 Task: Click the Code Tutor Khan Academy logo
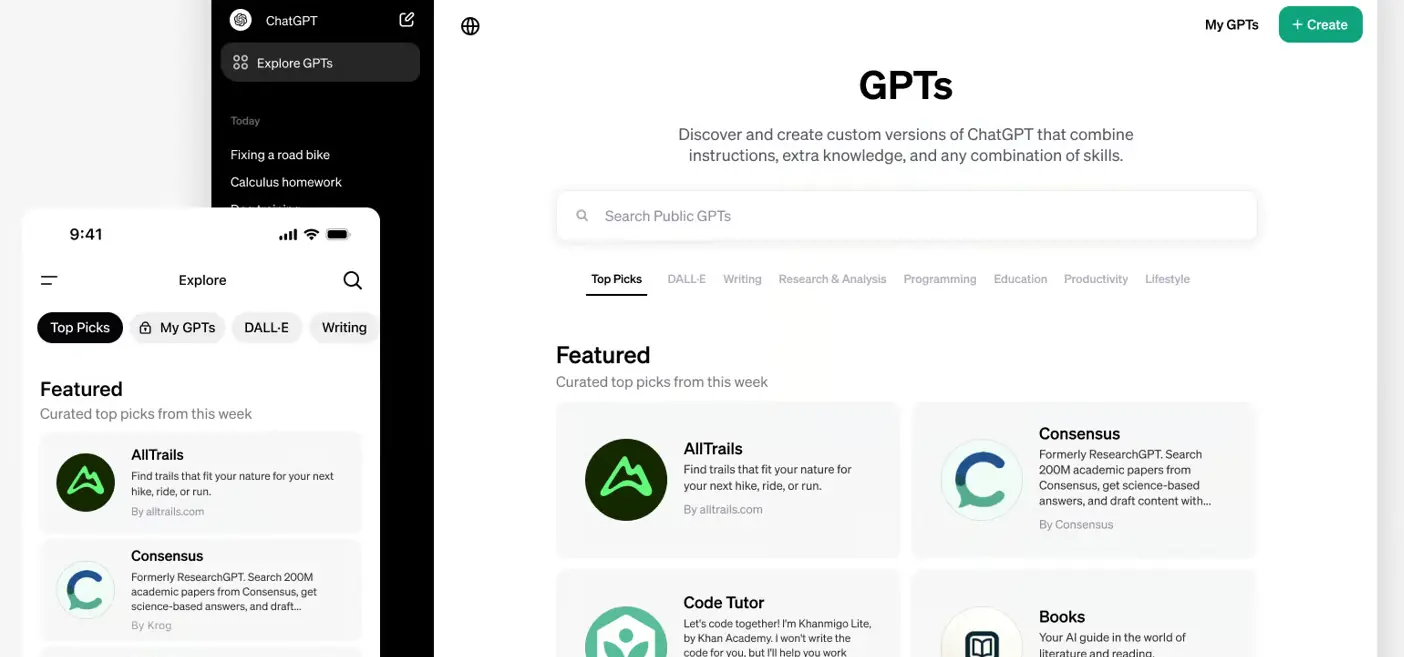(626, 632)
